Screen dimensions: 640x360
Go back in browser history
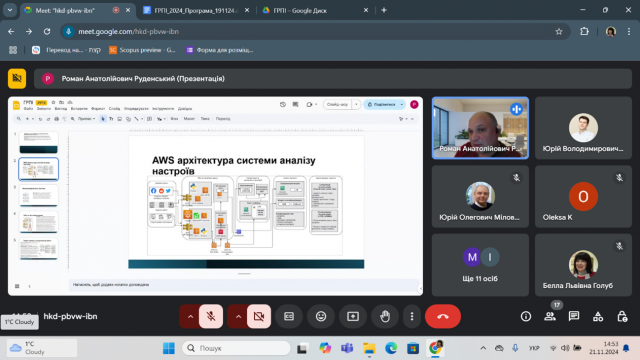(11, 31)
